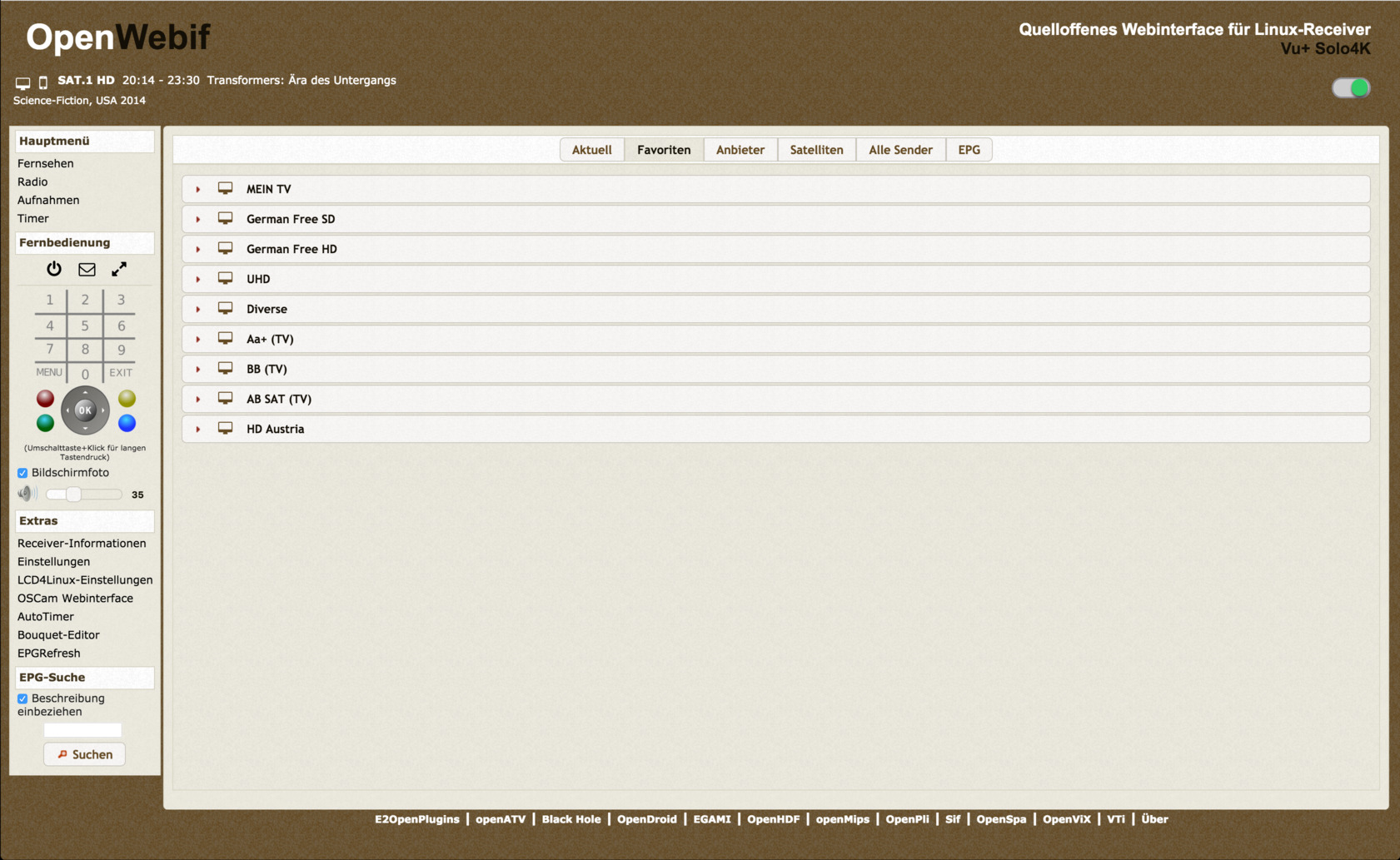Open the message envelope icon
Screen dimensions: 1400x860
pyautogui.click(x=87, y=269)
